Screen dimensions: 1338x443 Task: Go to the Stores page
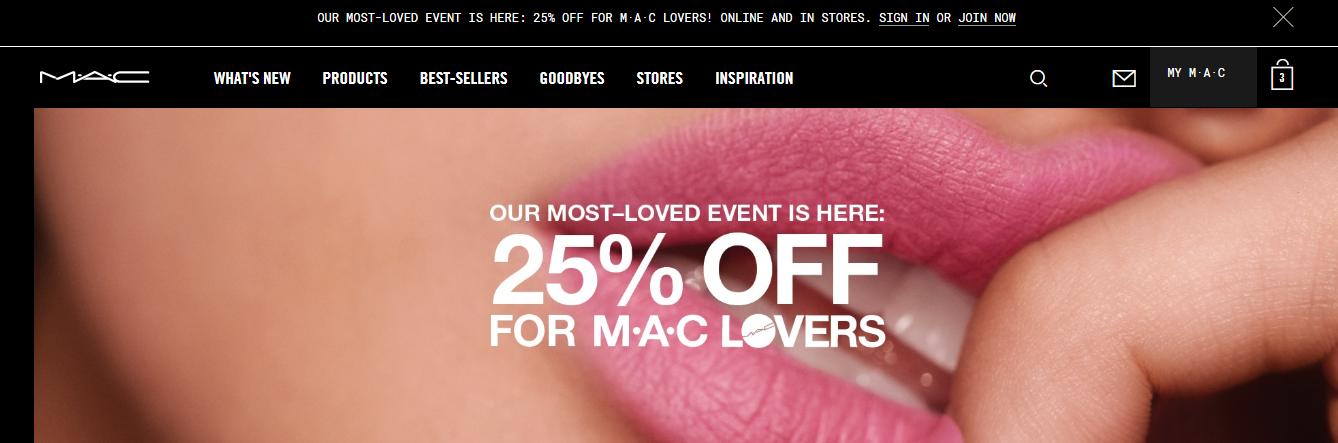[660, 78]
